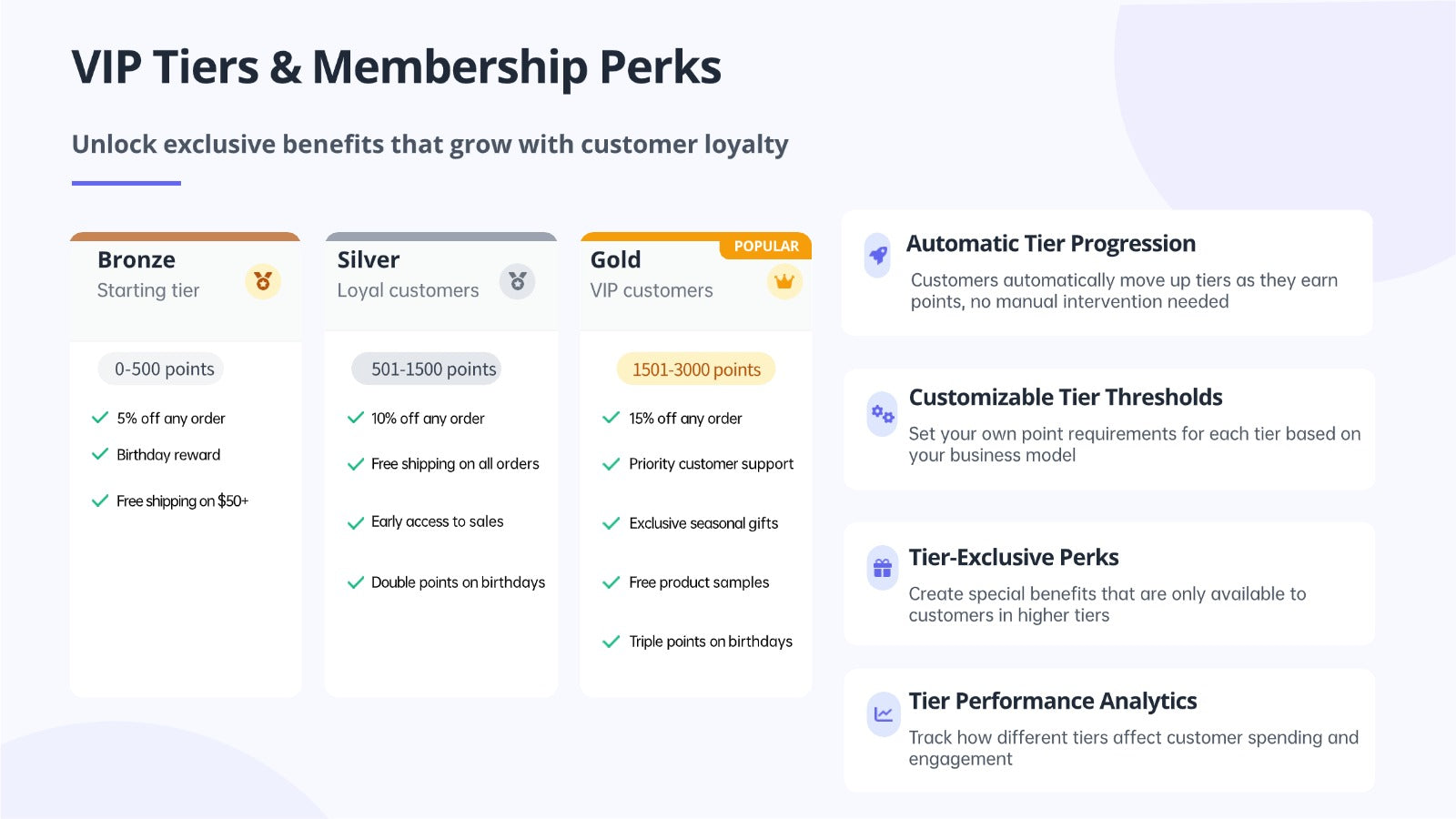Click the checkmark next to Birthday reward
Screen dimensions: 1456x819
(x=100, y=454)
